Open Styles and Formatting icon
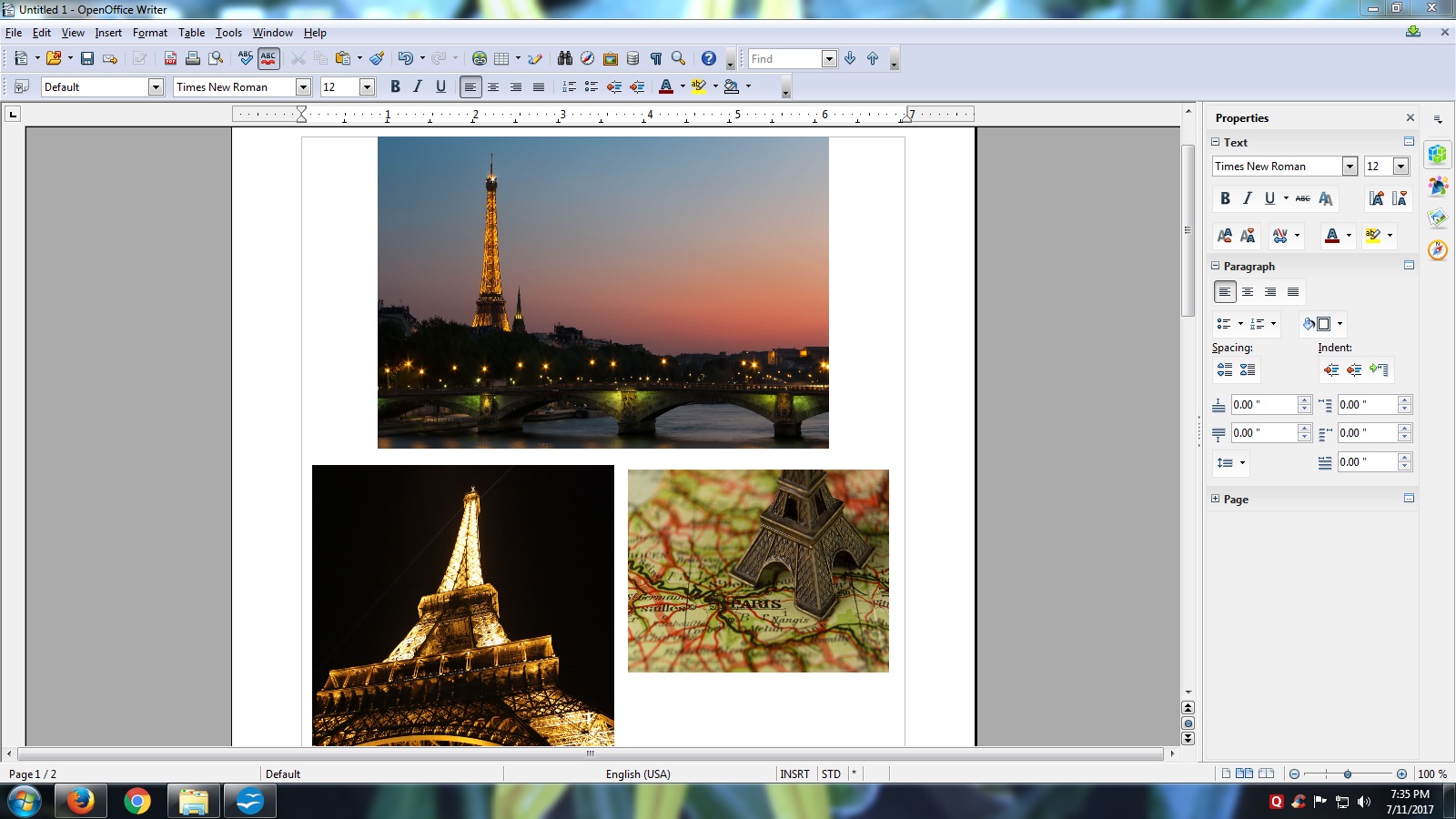The height and width of the screenshot is (819, 1456). tap(22, 86)
